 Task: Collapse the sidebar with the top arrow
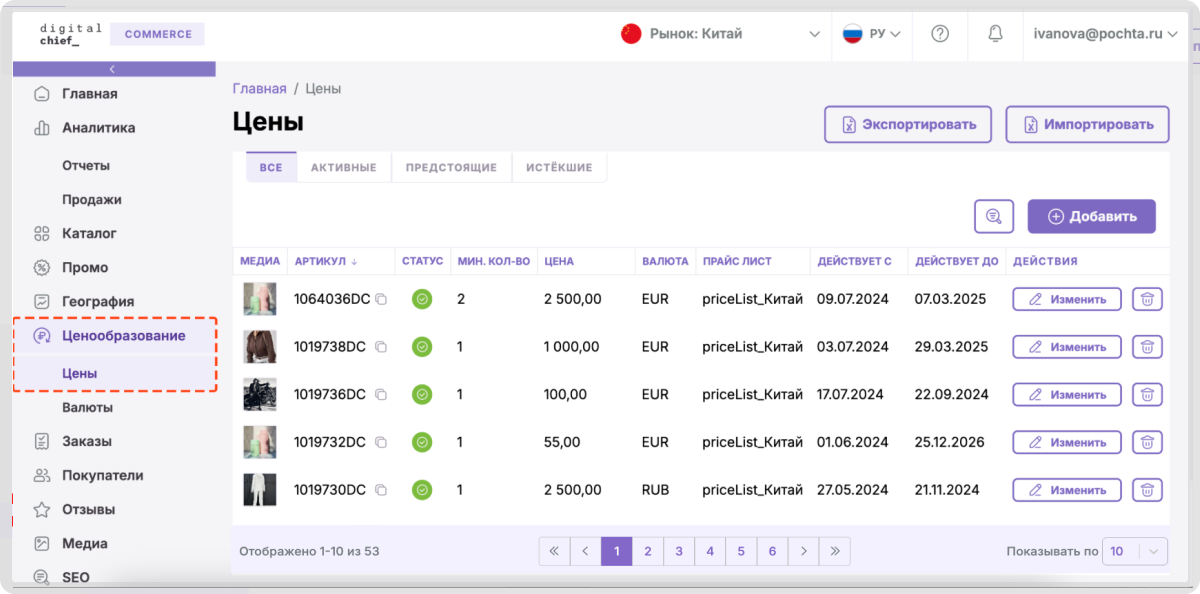coord(113,69)
